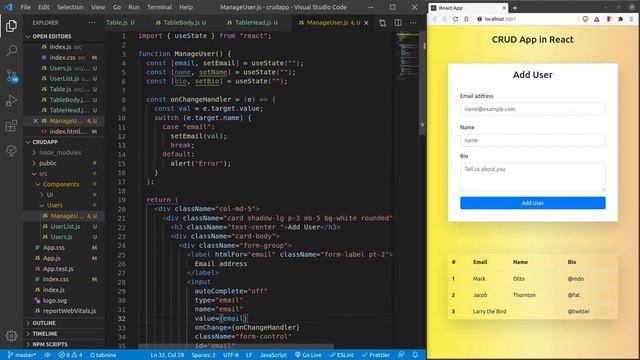
Task: Click Spaces: 2 indentation setting
Action: pyautogui.click(x=203, y=355)
